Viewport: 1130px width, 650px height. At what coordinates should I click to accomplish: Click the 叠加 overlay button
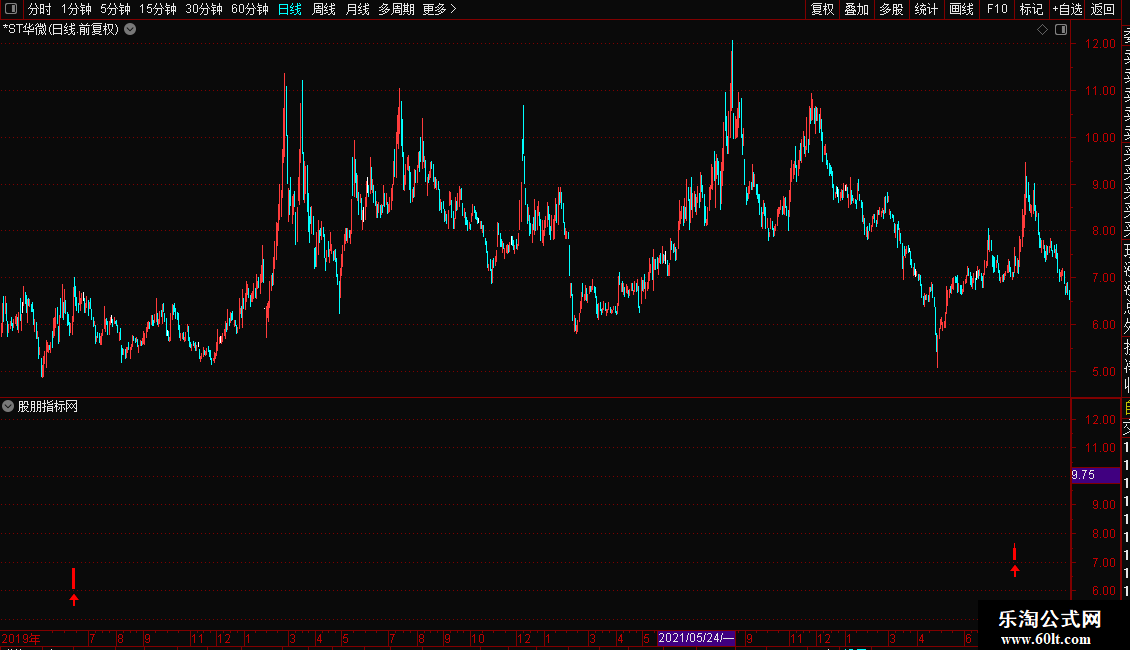(x=857, y=9)
